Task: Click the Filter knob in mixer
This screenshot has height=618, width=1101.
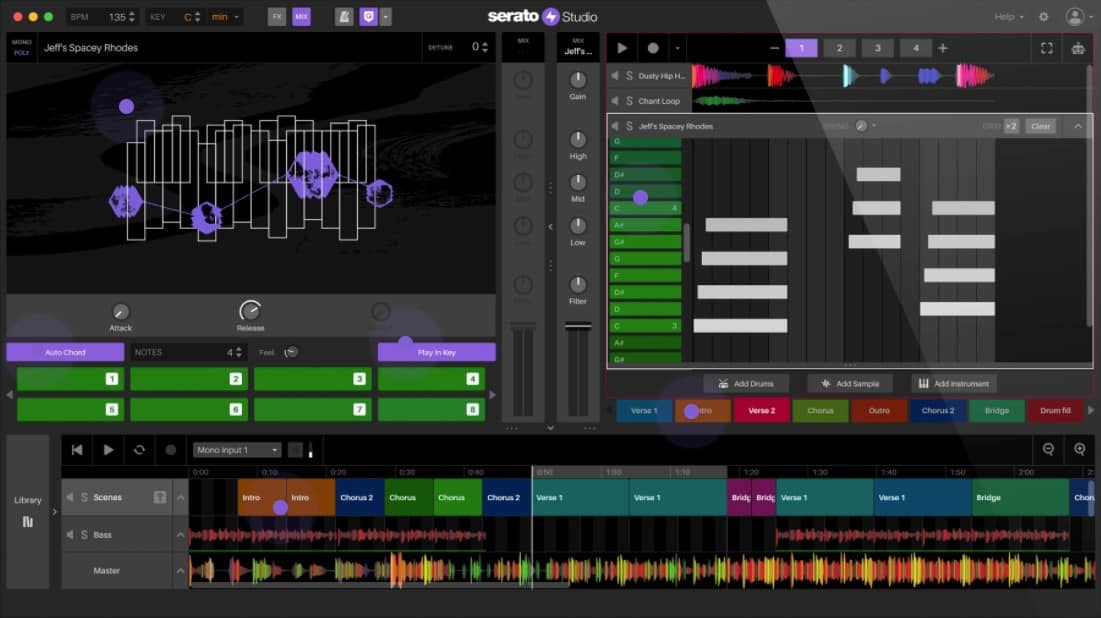Action: coord(578,285)
